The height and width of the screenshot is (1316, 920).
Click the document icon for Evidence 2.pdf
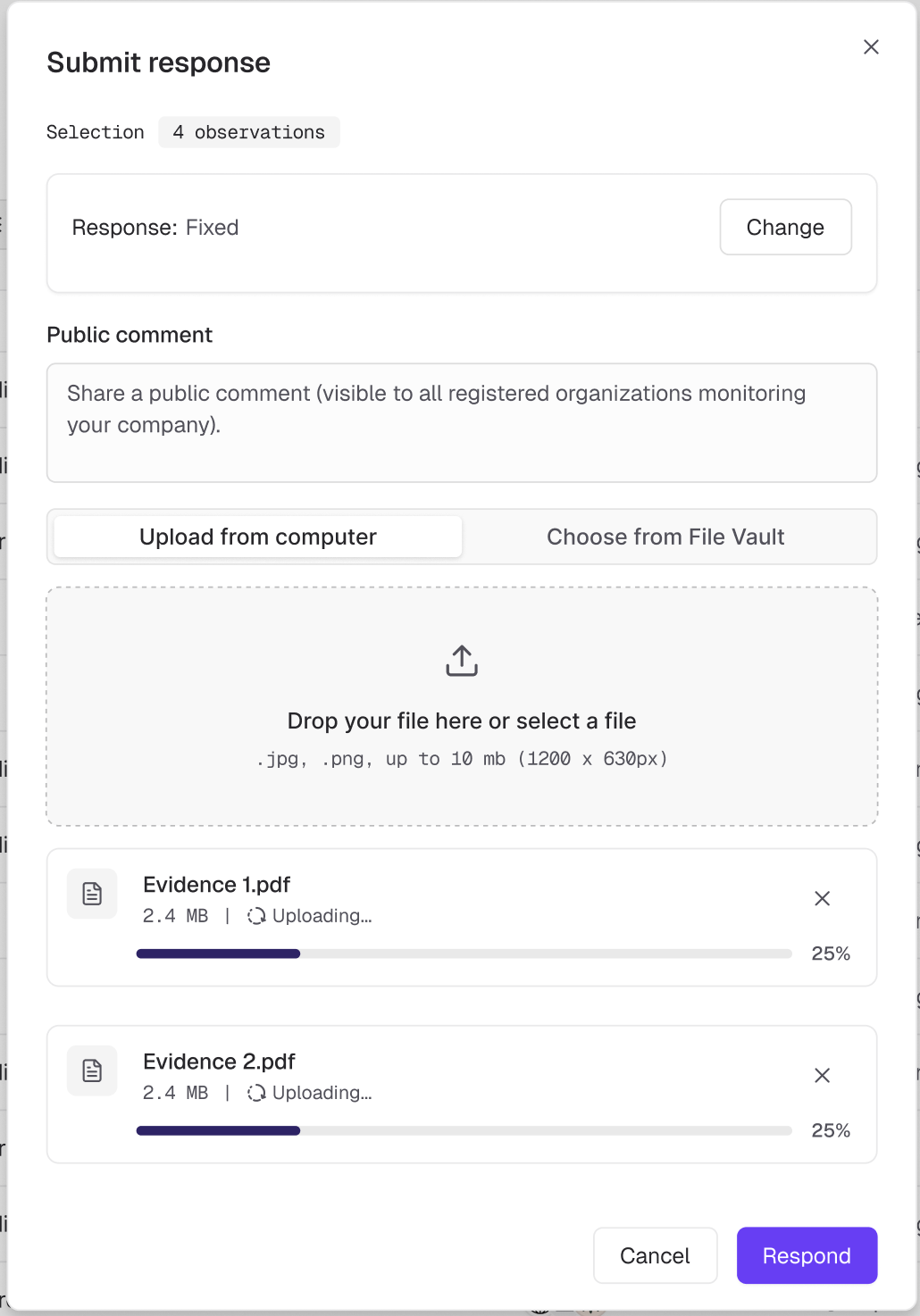coord(92,1070)
